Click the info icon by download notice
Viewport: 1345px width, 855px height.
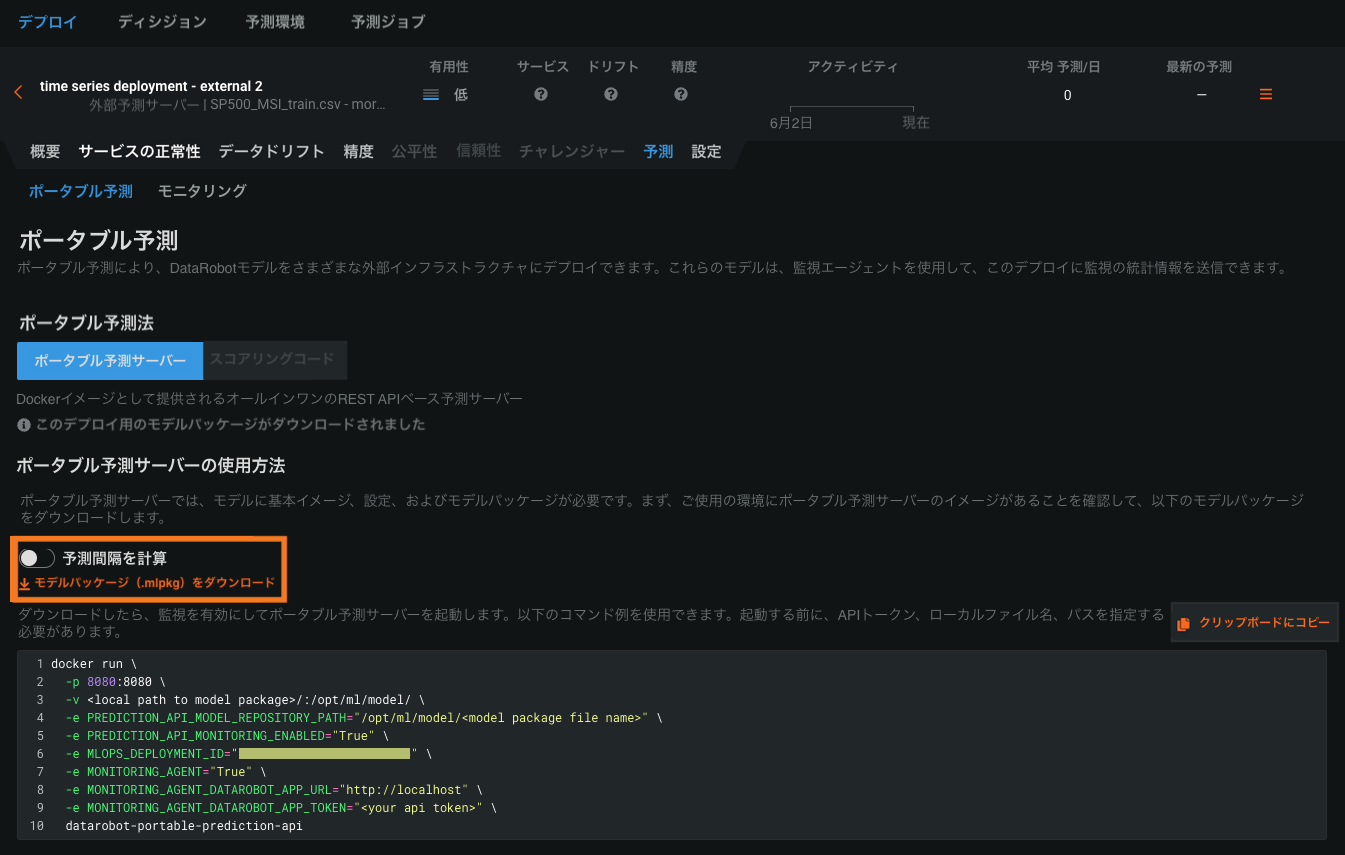[x=24, y=425]
